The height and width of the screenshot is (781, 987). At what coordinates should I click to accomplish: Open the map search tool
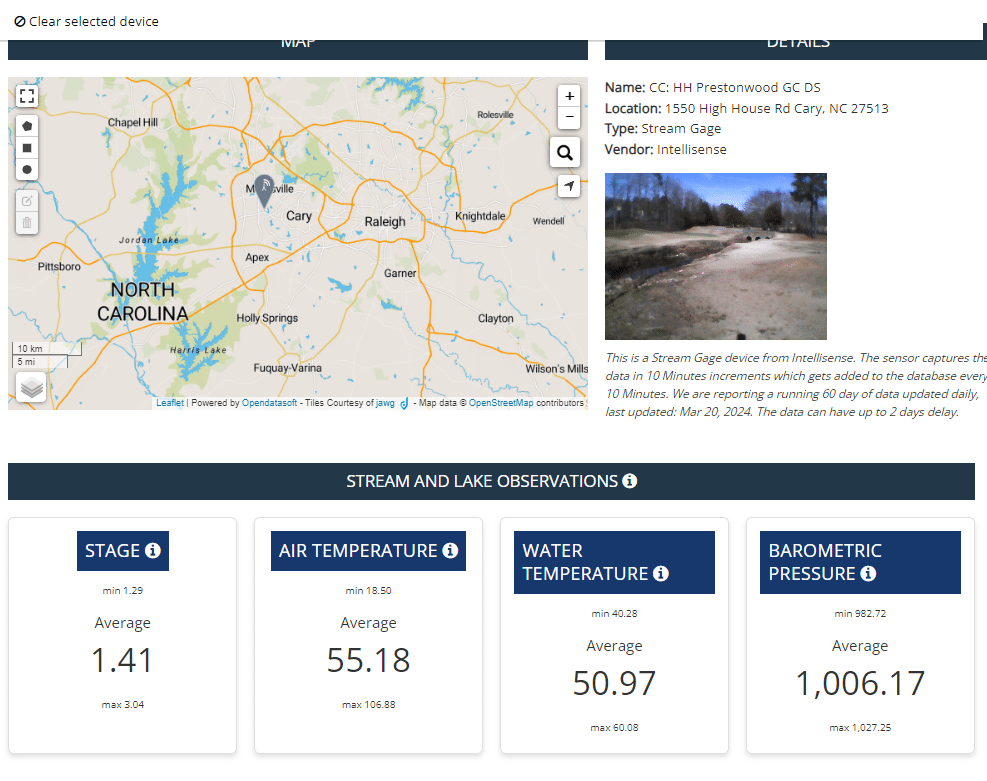565,153
